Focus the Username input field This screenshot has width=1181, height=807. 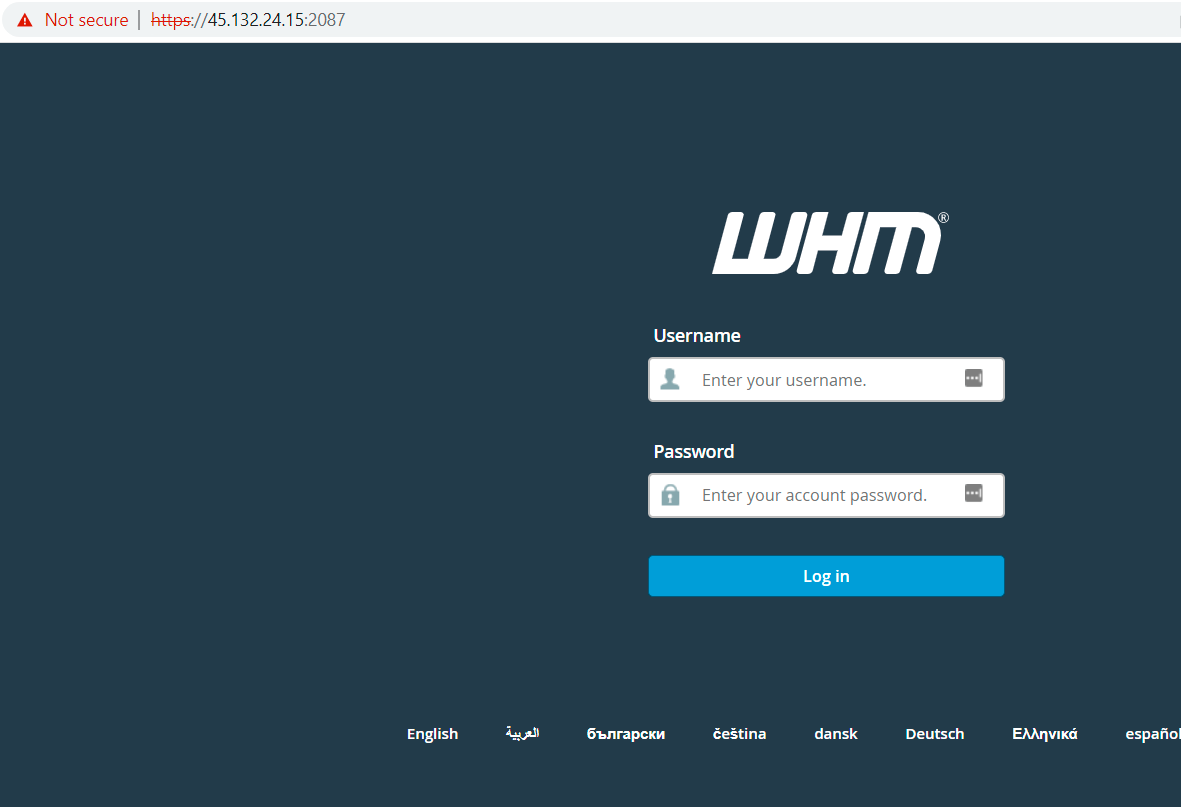click(826, 380)
